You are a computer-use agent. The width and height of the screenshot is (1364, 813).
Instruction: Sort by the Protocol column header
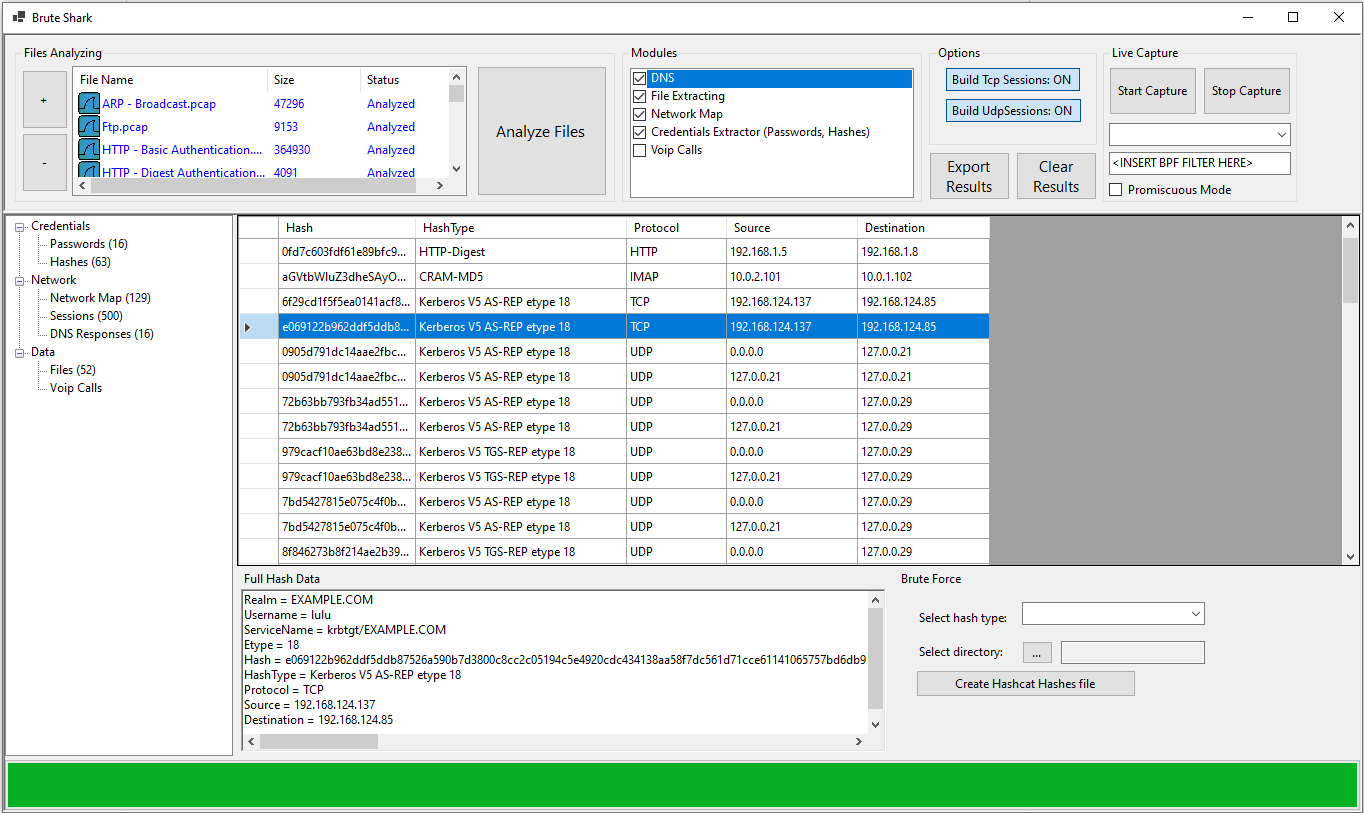[676, 228]
